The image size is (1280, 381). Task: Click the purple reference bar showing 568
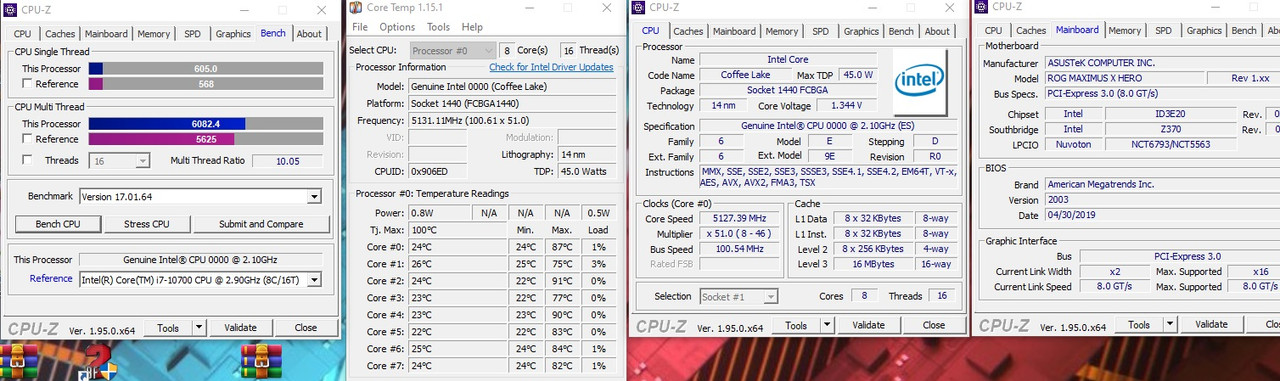pos(206,84)
